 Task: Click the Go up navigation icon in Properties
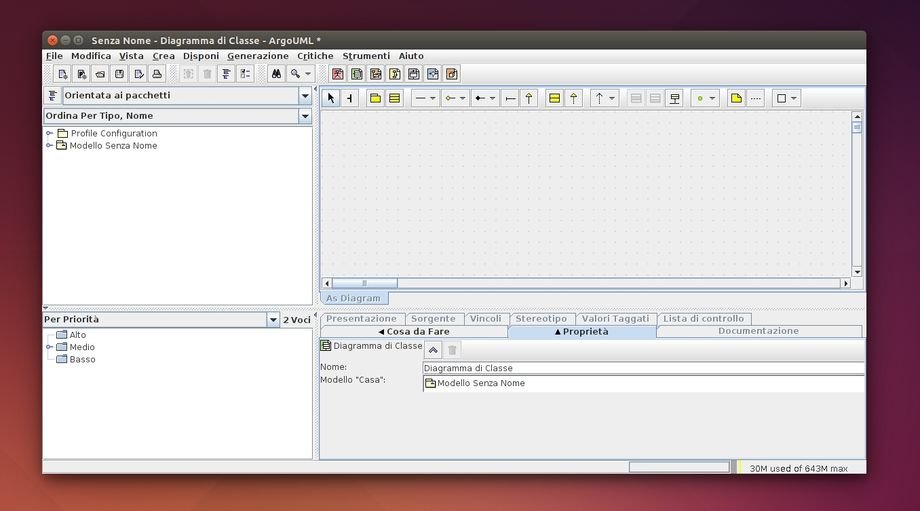point(433,349)
